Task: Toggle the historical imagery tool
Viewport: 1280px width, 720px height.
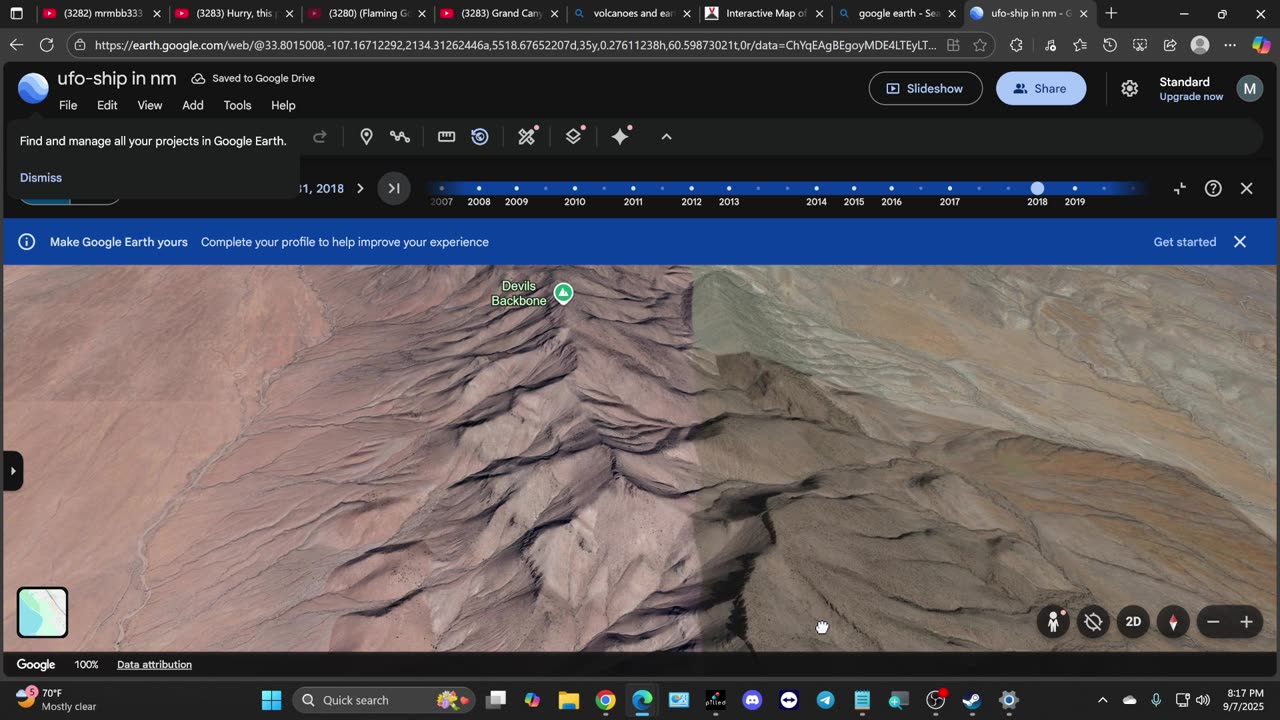Action: tap(480, 137)
